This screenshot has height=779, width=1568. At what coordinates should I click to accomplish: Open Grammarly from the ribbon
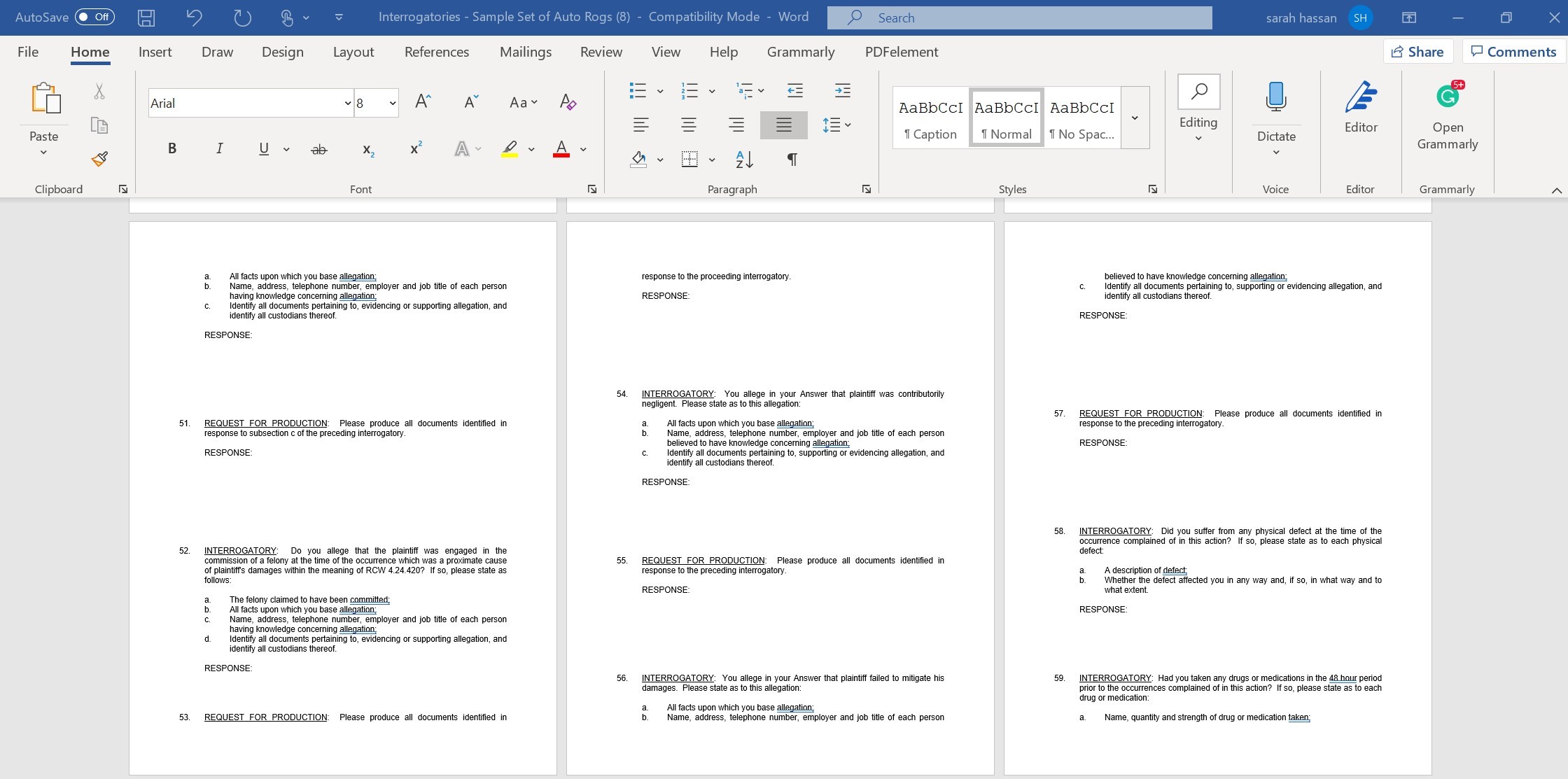click(x=1447, y=115)
